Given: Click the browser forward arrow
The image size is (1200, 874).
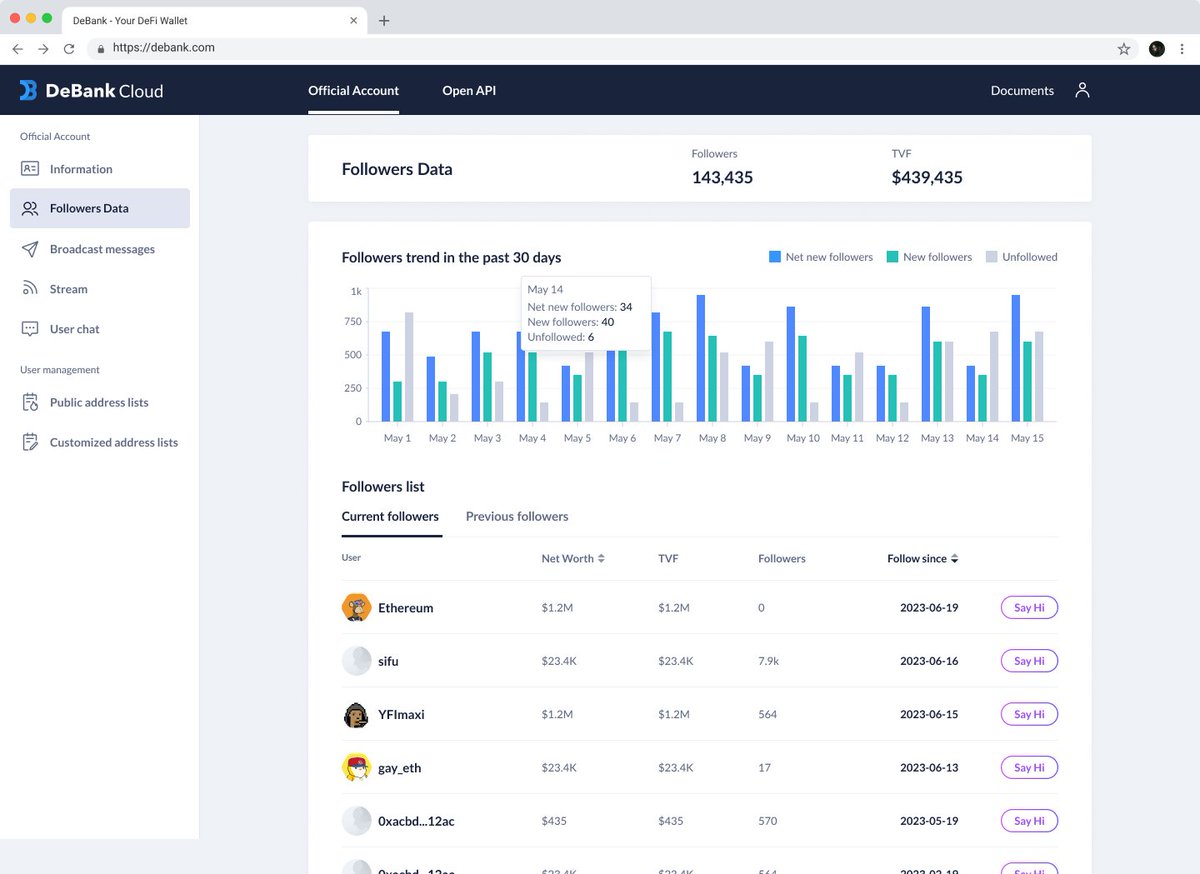Looking at the screenshot, I should pos(43,48).
